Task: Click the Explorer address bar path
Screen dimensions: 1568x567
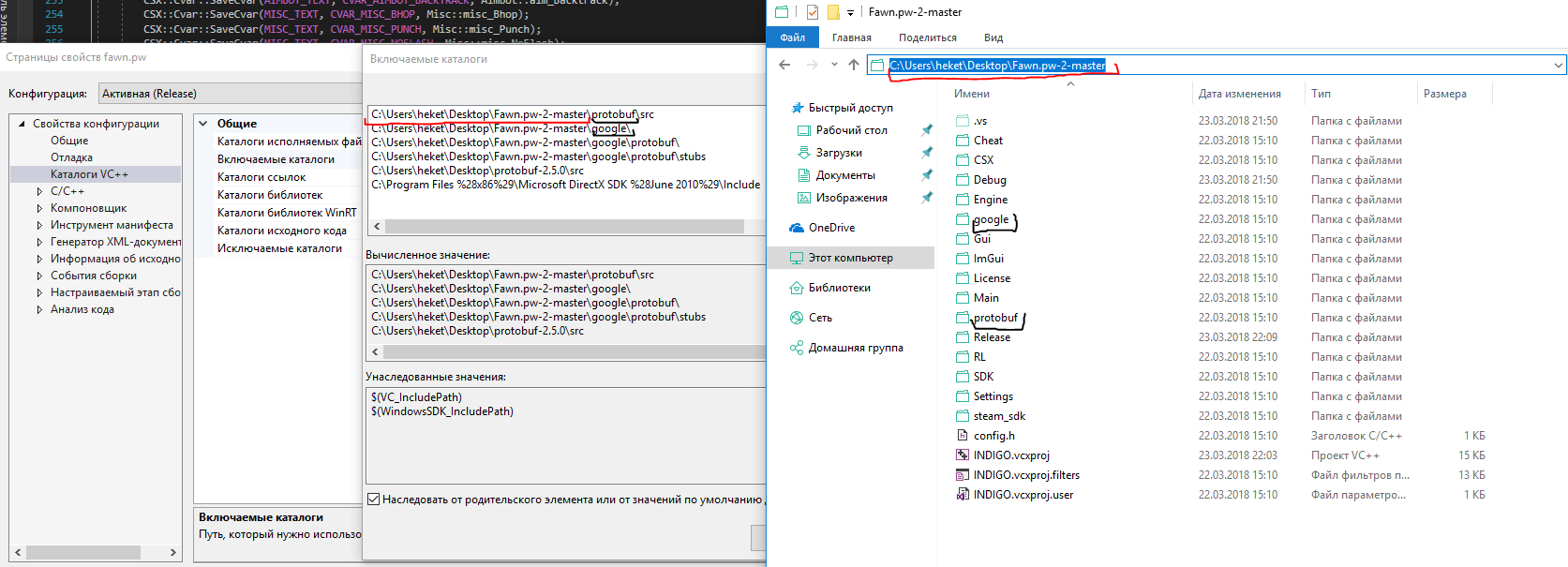Action: [x=997, y=66]
